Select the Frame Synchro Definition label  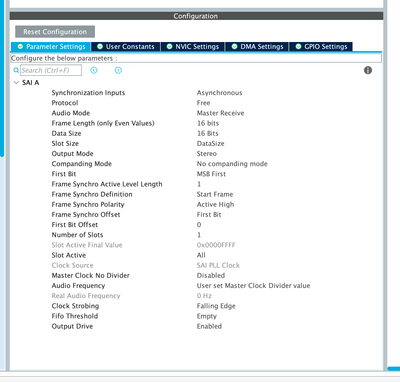pyautogui.click(x=92, y=194)
